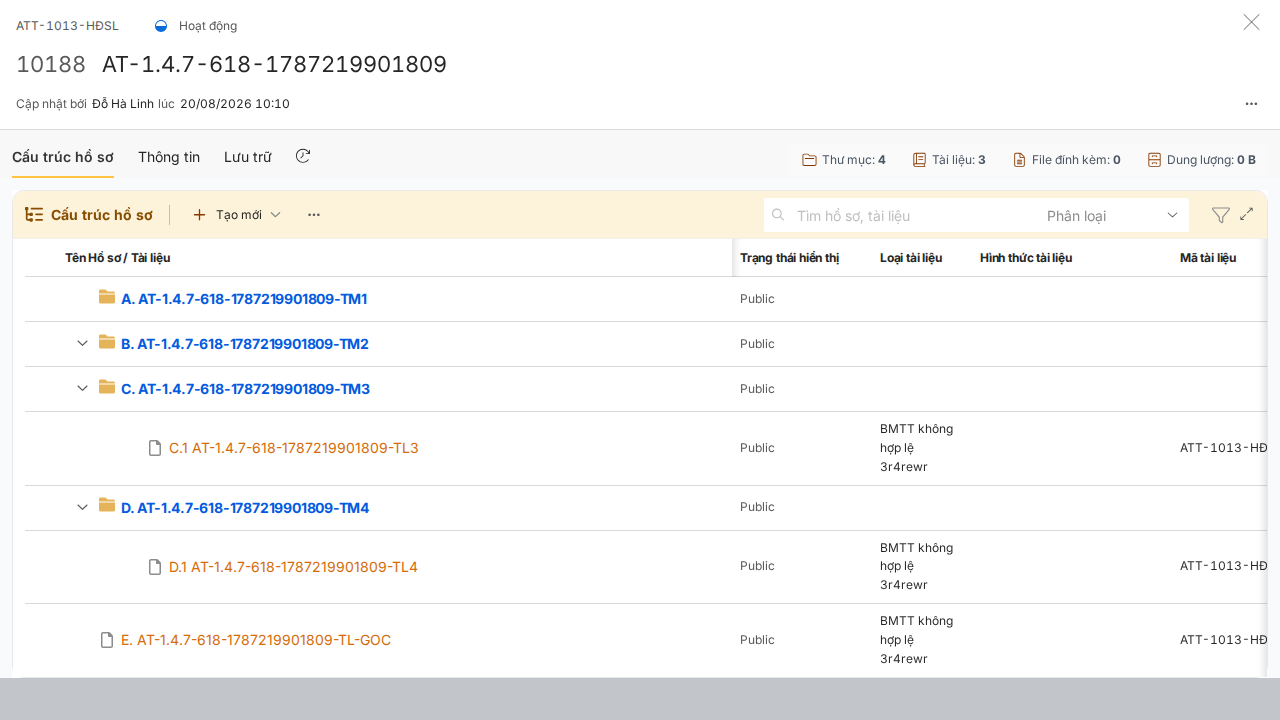Open document E. AT-1.4.7-618-1787219901809-TL-GOC
The width and height of the screenshot is (1280, 720).
tap(256, 640)
